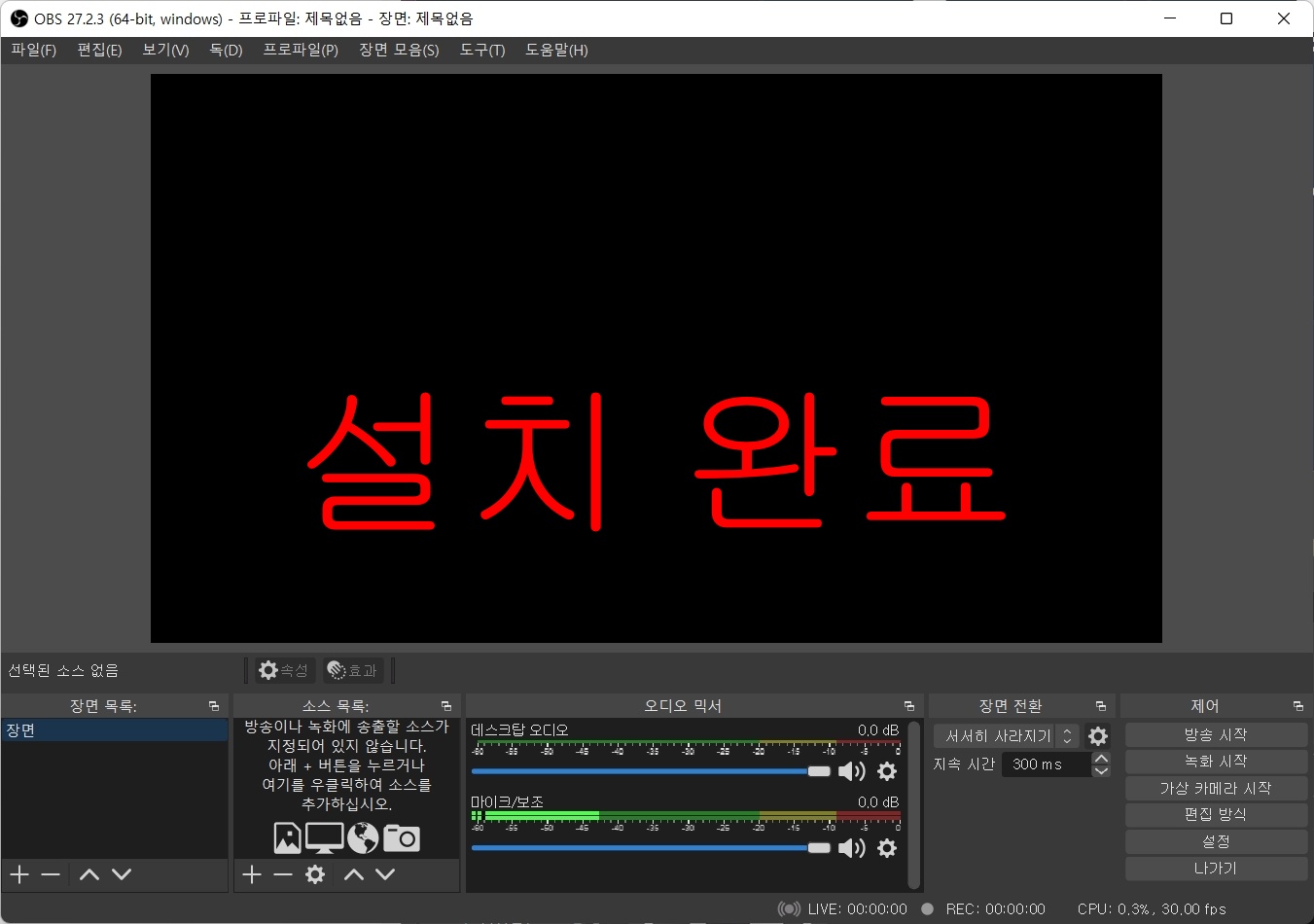The width and height of the screenshot is (1314, 924).
Task: Open properties for Desktop Audio via gear icon
Action: (886, 770)
